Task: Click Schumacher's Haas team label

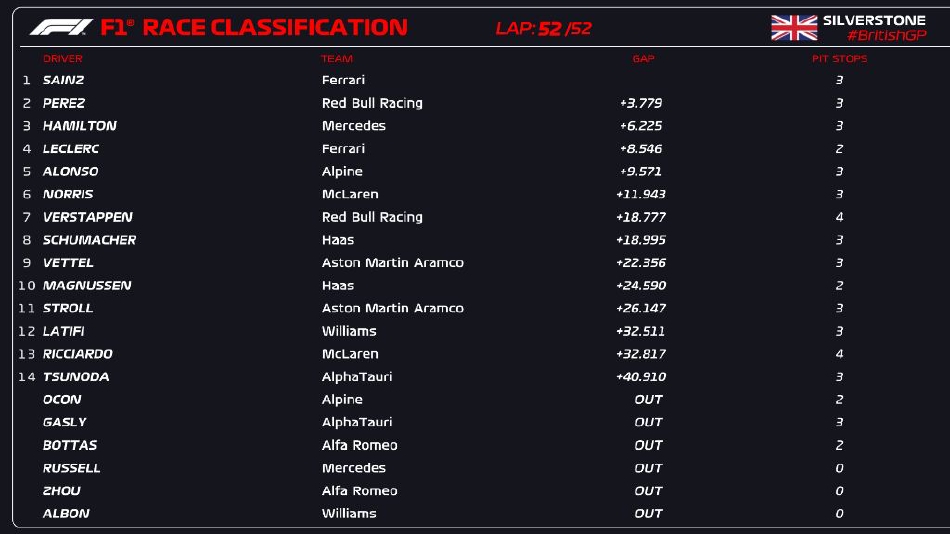Action: click(338, 240)
